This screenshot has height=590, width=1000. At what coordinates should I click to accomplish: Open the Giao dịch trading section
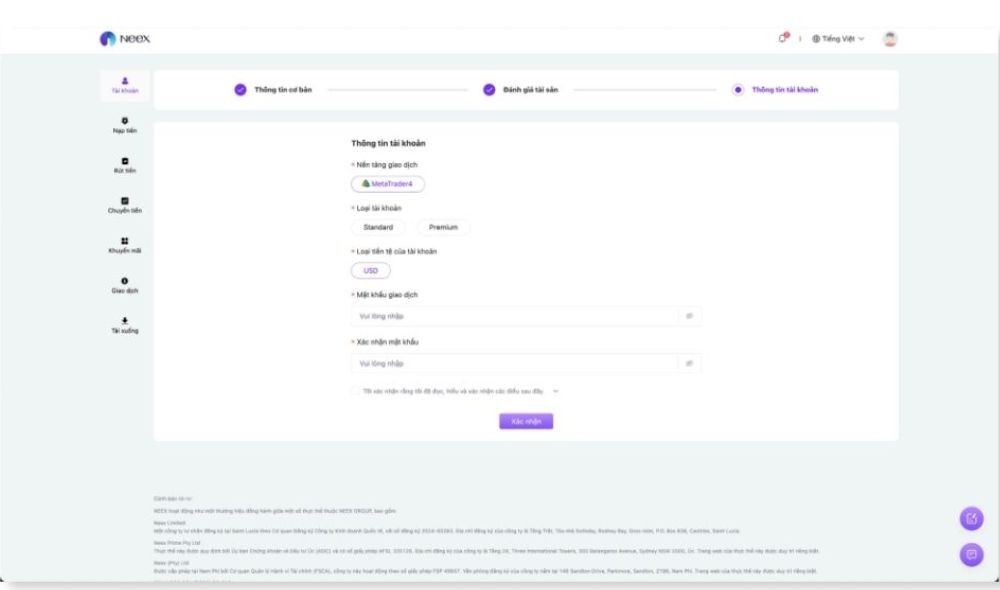[124, 285]
